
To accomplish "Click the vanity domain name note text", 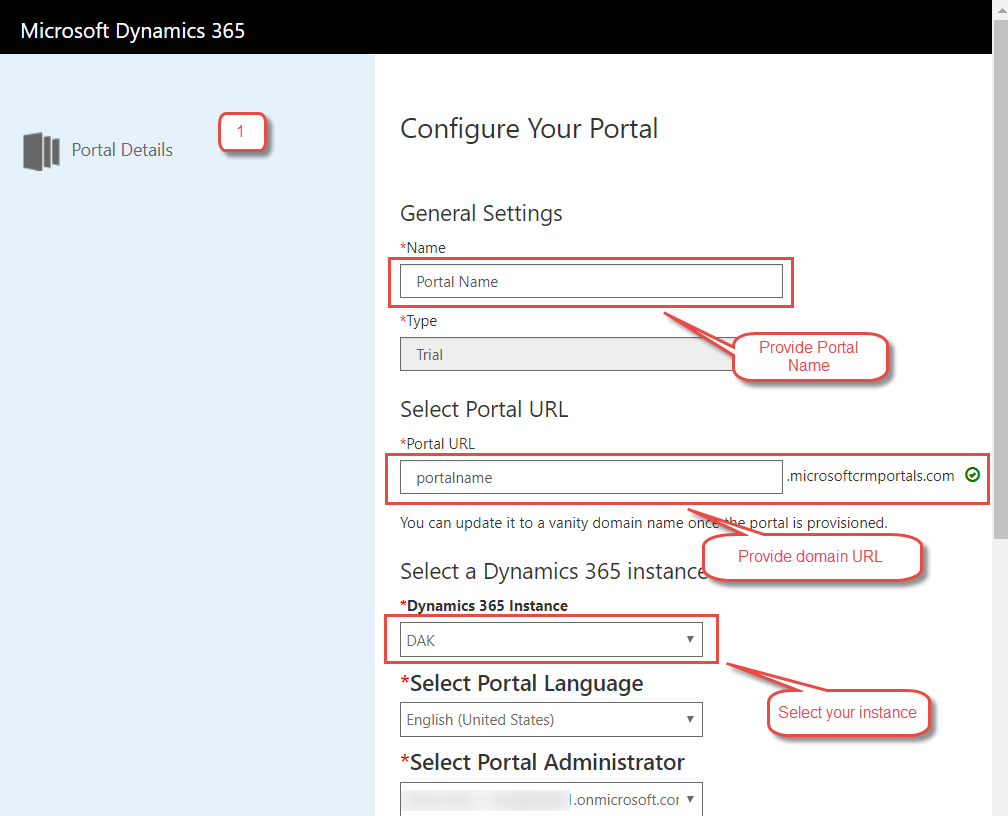I will pyautogui.click(x=644, y=523).
